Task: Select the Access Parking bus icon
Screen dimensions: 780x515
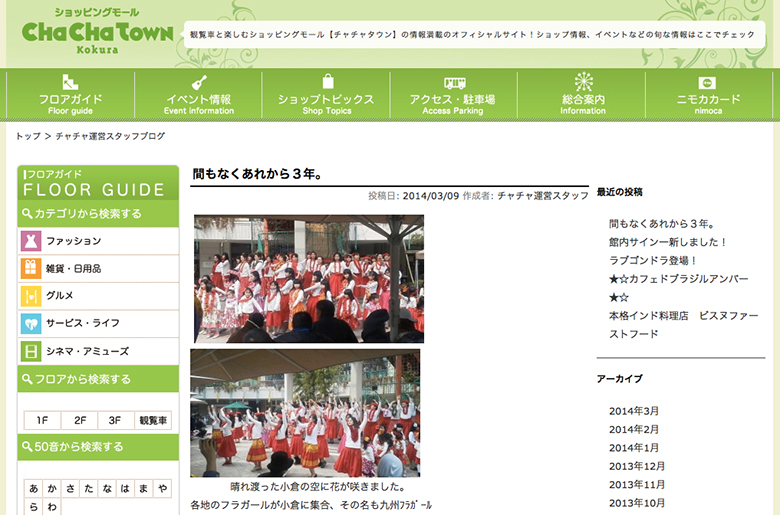Action: (455, 83)
